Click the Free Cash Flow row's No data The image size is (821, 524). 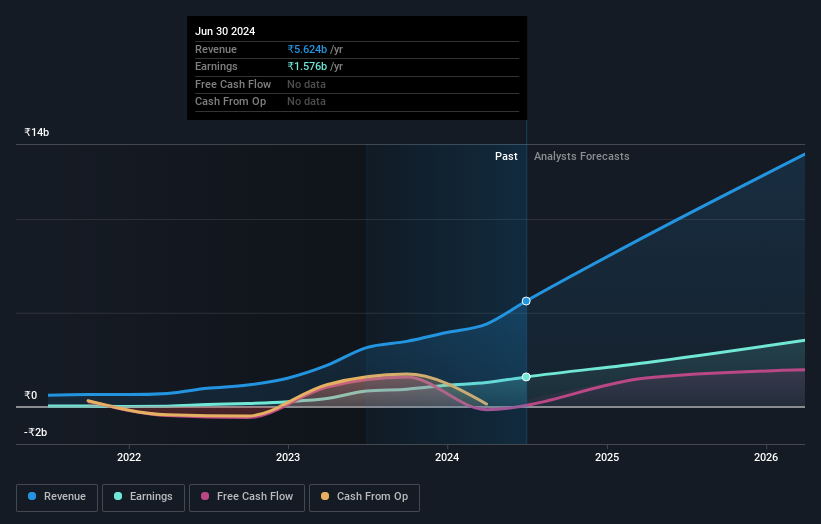pos(306,84)
